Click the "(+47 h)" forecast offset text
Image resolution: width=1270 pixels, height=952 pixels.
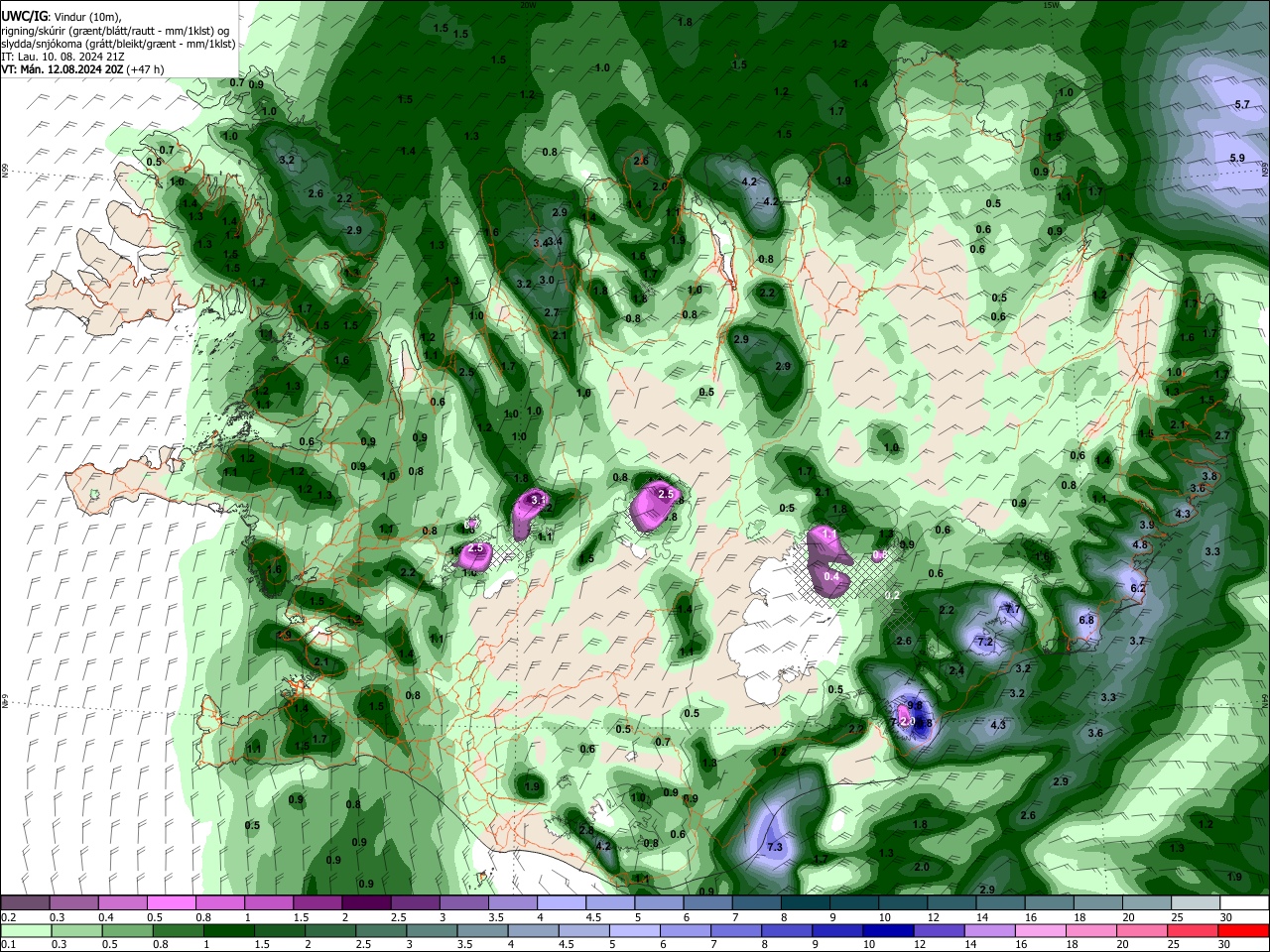tap(145, 69)
